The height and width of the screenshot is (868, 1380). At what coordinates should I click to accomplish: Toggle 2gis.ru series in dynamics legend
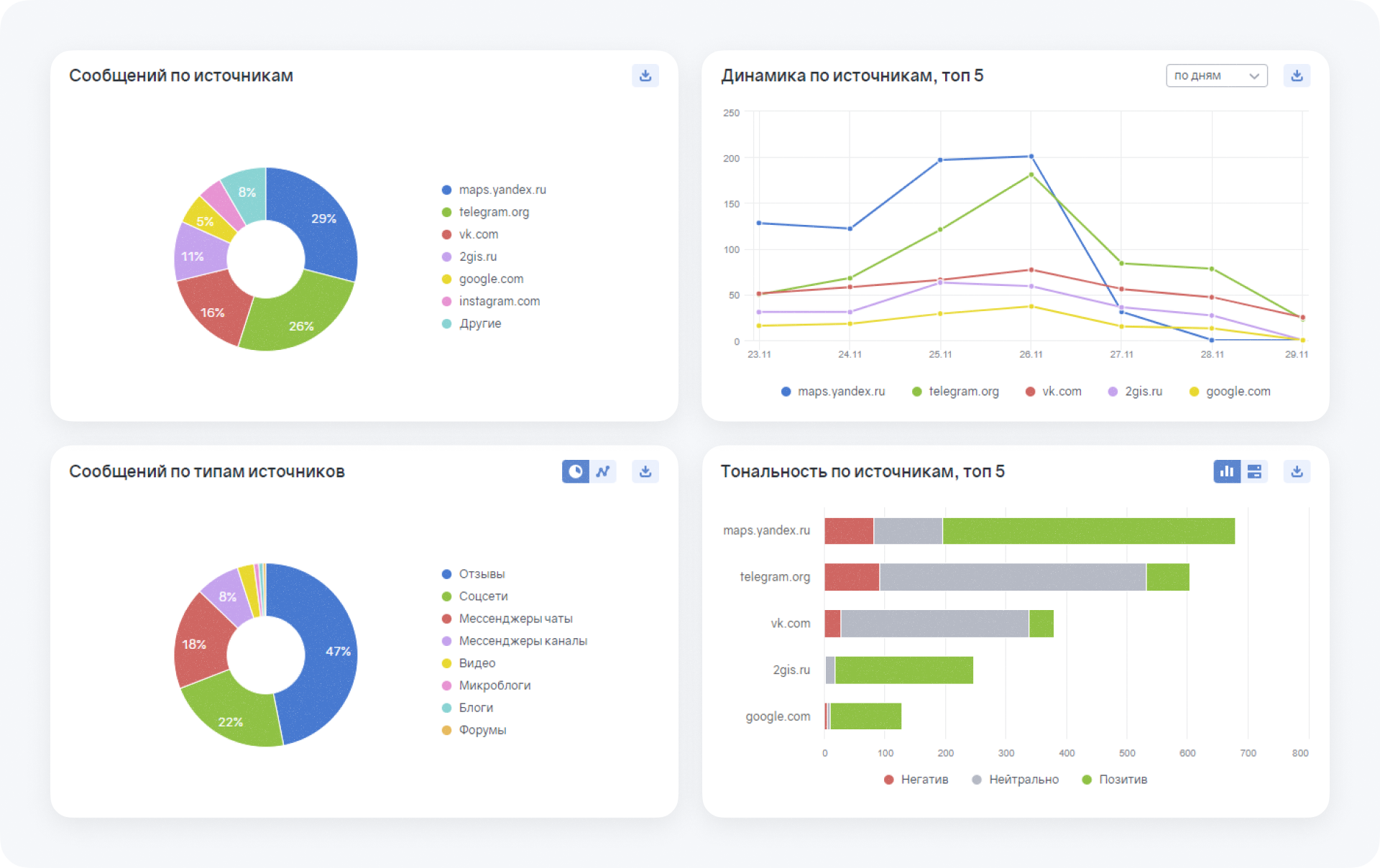1136,392
